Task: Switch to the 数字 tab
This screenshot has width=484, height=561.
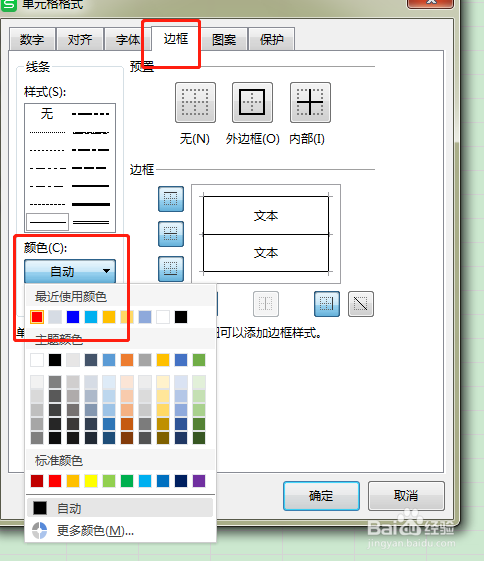Action: 32,39
